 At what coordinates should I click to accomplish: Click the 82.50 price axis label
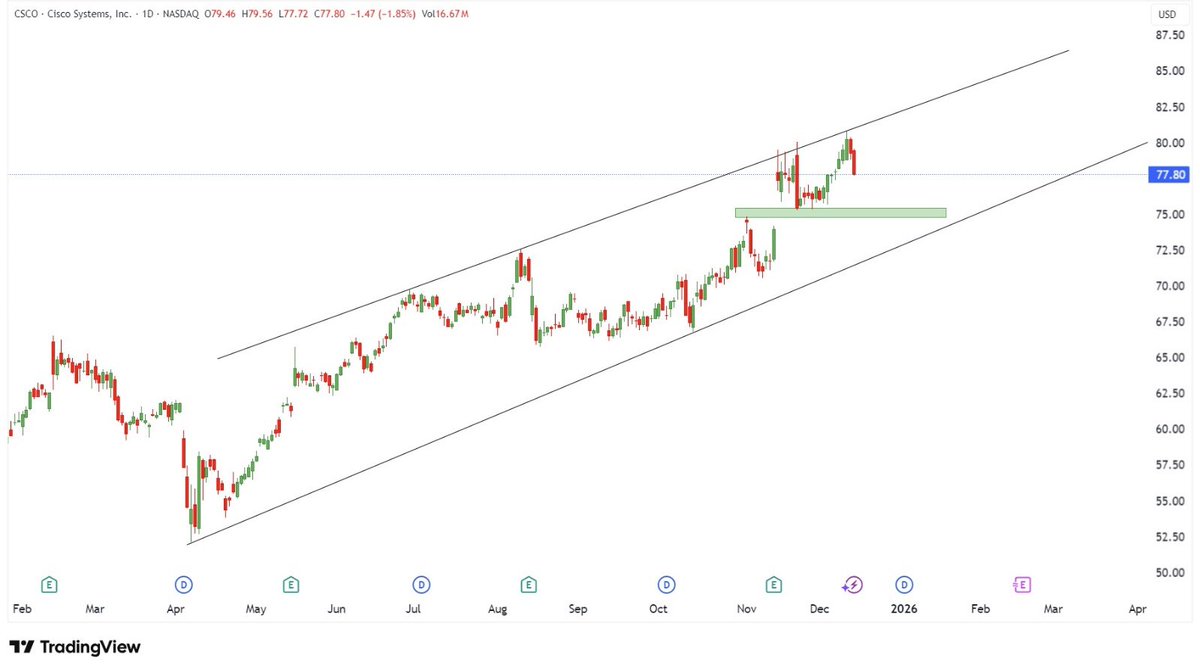pyautogui.click(x=1170, y=107)
